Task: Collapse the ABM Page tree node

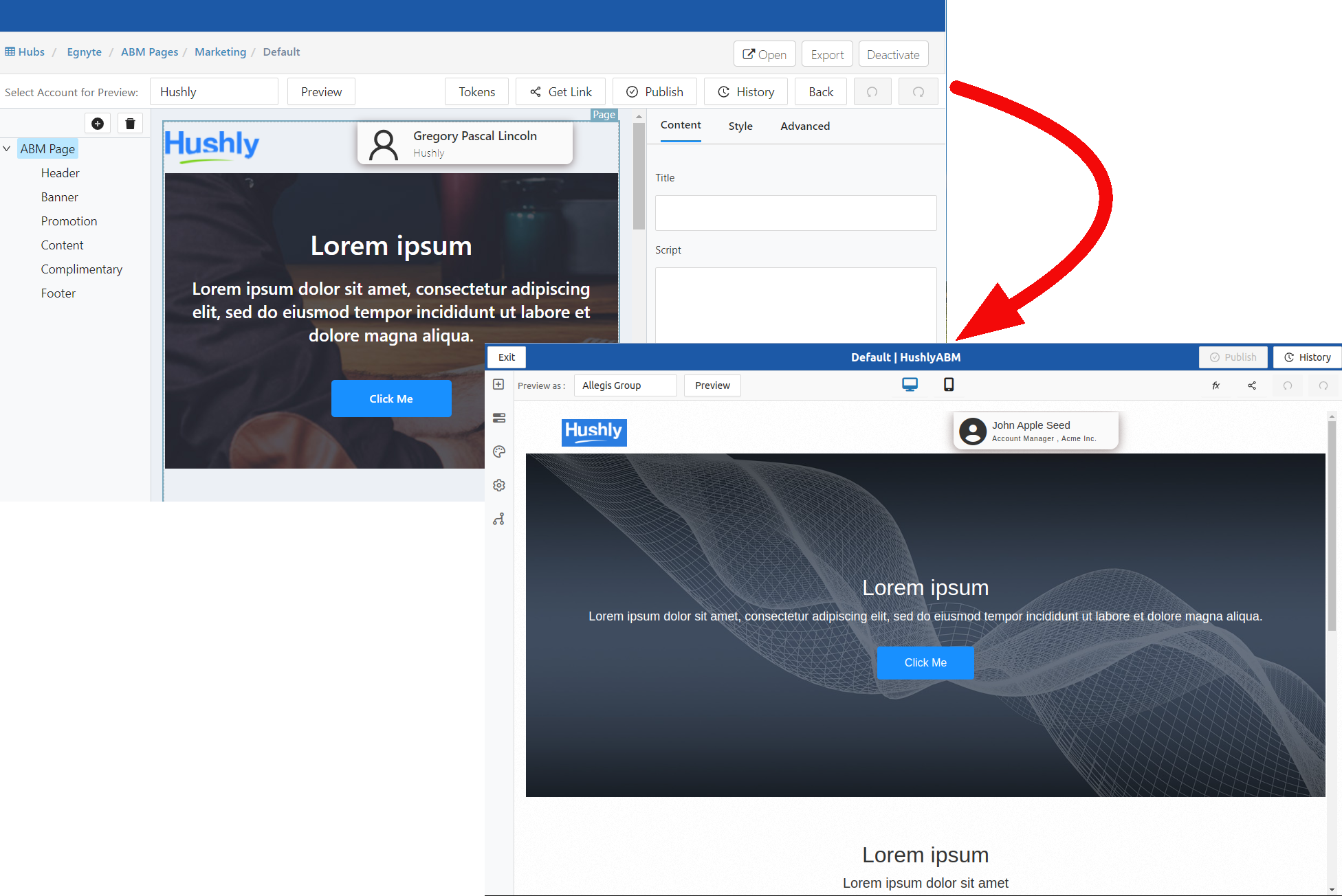Action: 7,148
